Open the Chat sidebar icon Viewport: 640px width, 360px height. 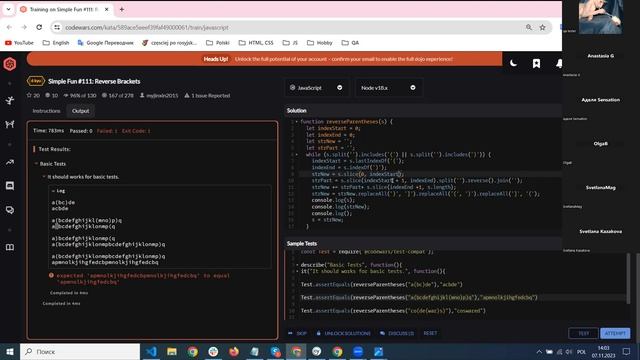pyautogui.click(x=10, y=186)
